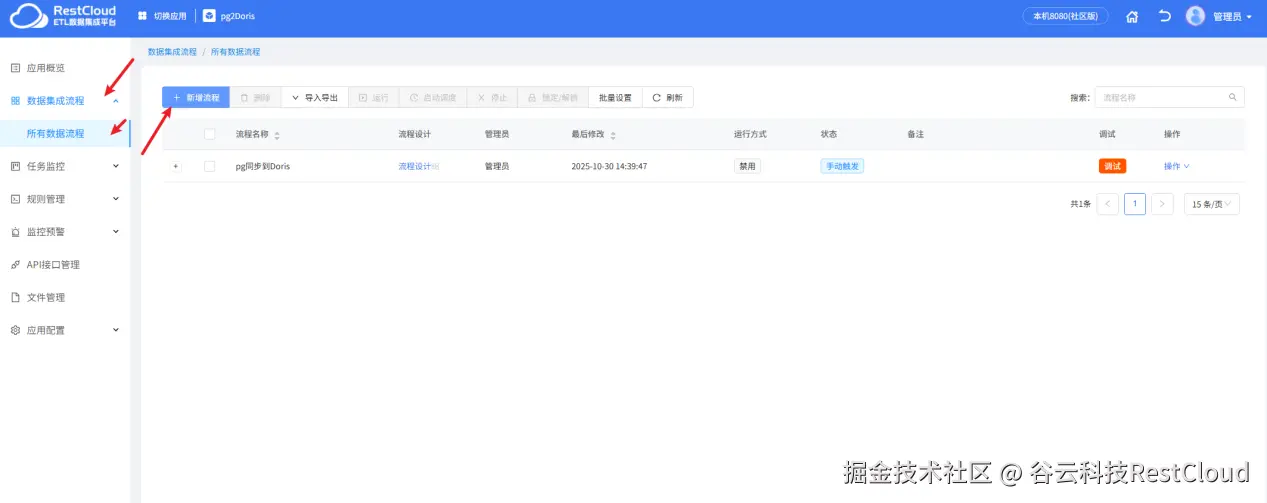This screenshot has height=503, width=1267.
Task: Open the 管理员 user dropdown
Action: [x=1232, y=17]
